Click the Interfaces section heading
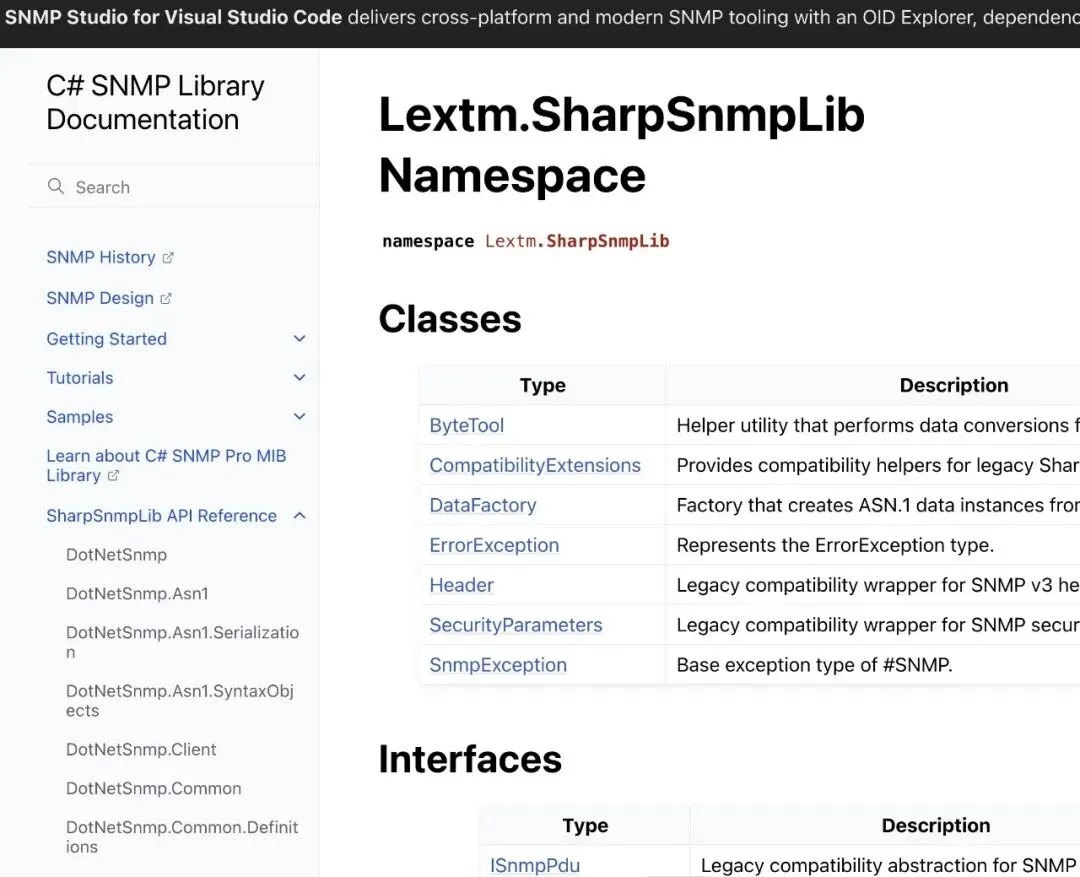 [470, 759]
